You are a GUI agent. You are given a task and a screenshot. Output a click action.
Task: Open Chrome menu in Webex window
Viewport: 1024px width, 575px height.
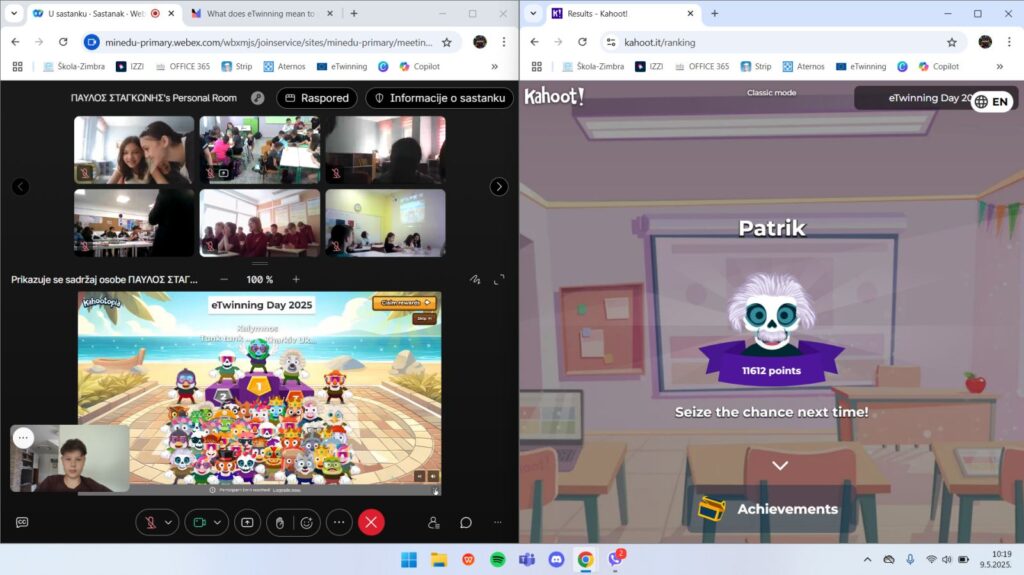504,42
